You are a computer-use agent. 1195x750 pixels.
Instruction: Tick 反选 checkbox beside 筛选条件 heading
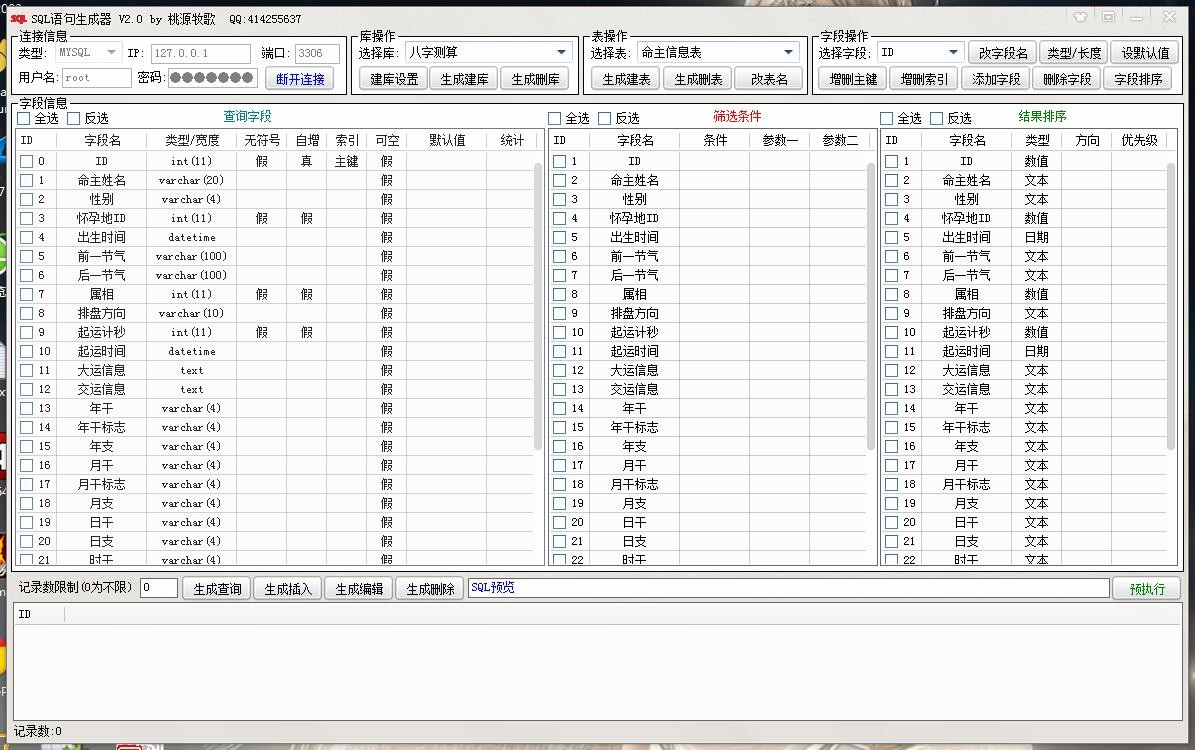[x=605, y=118]
